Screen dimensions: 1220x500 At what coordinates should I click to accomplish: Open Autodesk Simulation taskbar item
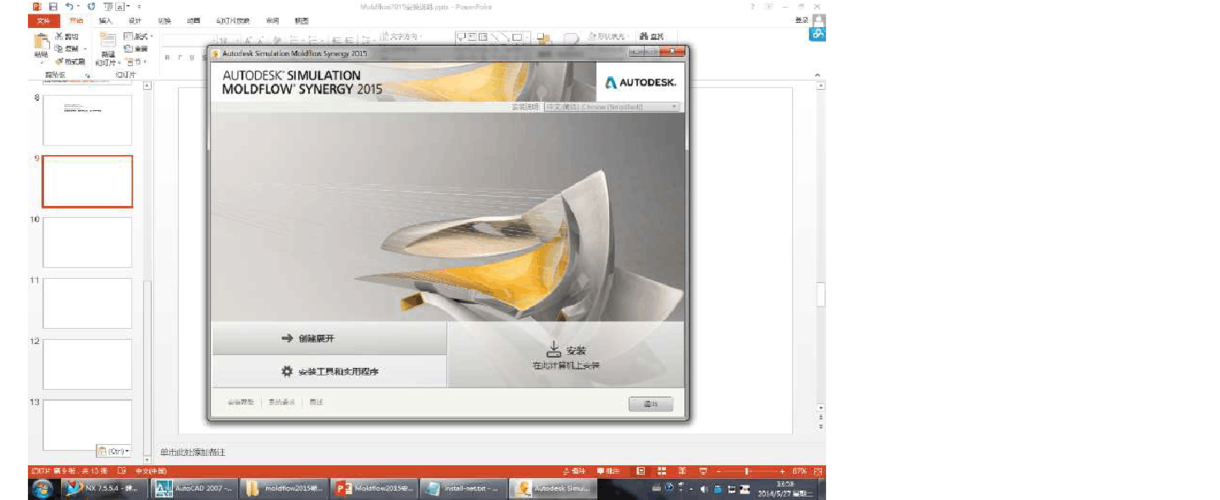pos(555,488)
